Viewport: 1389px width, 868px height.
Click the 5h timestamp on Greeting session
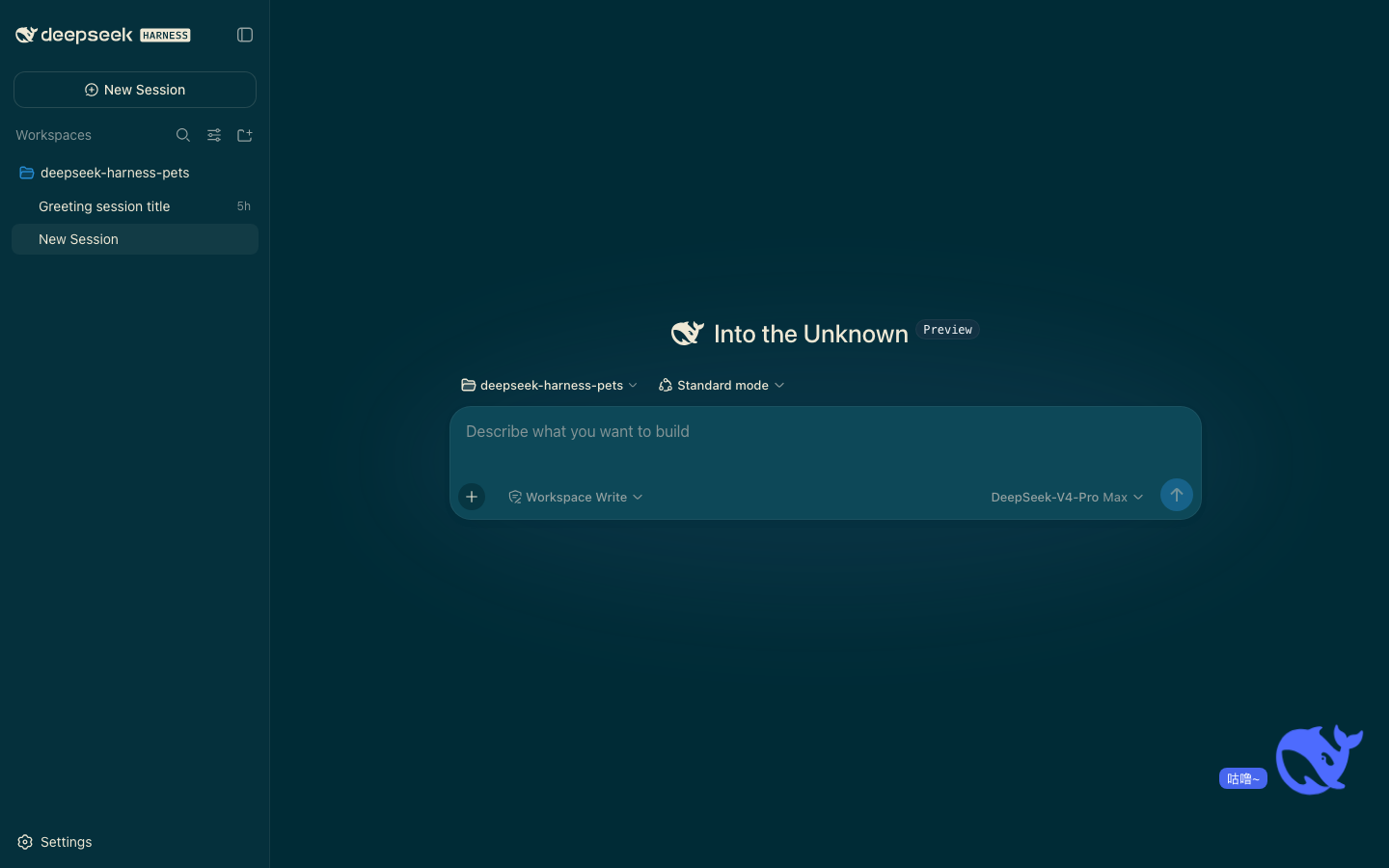(244, 206)
